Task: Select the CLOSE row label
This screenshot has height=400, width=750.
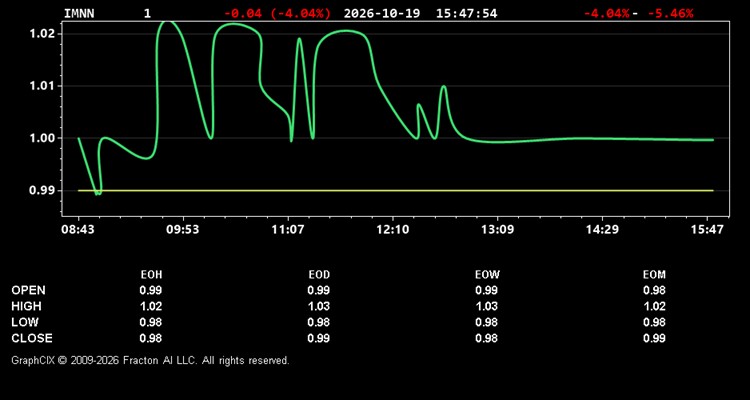Action: pos(32,338)
